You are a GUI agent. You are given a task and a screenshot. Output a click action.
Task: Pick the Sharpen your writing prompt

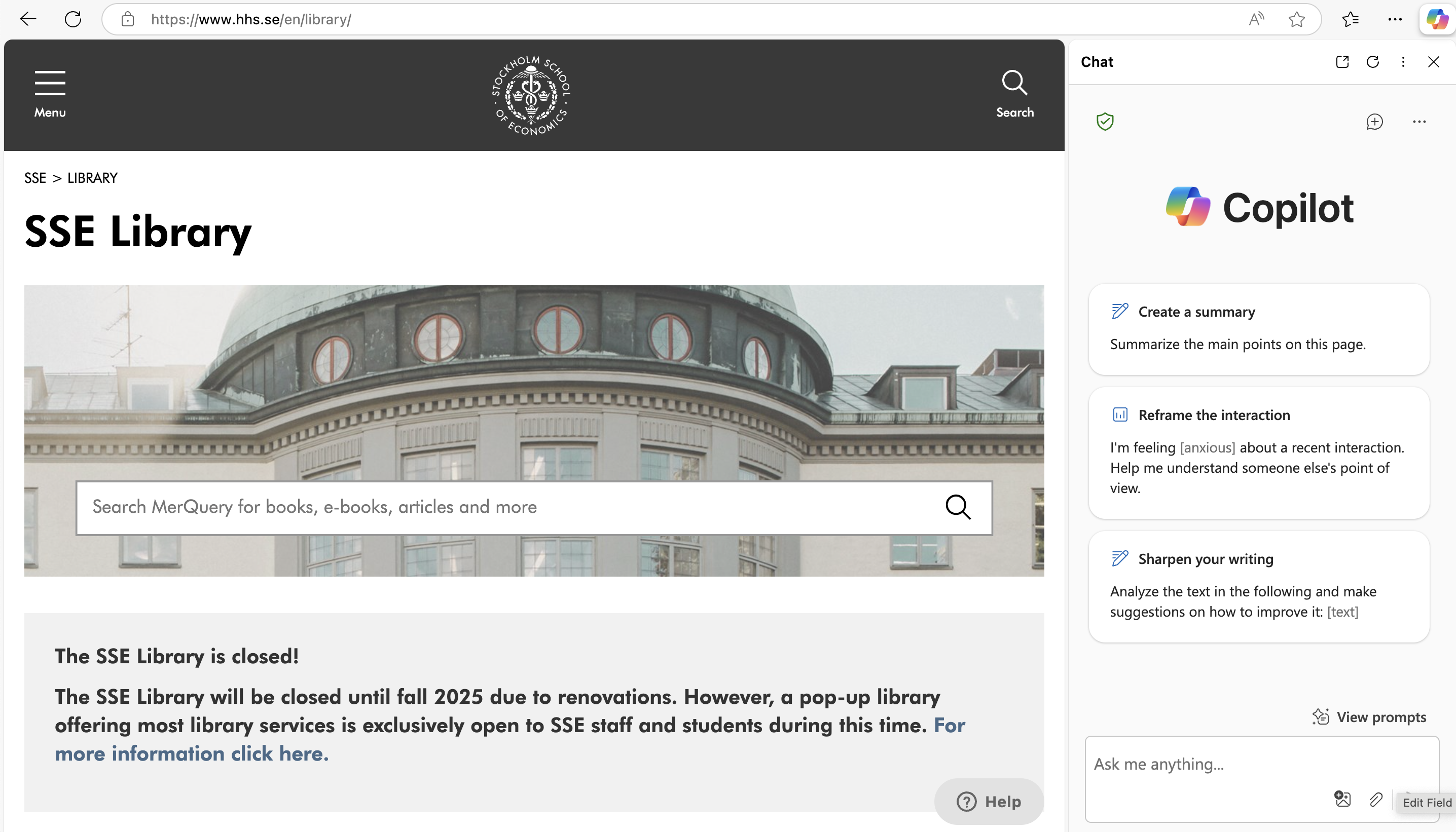(1259, 586)
